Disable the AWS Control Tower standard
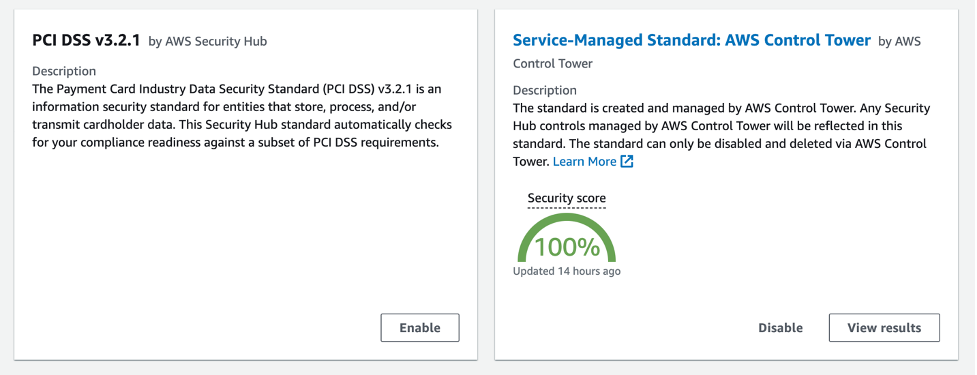The width and height of the screenshot is (977, 375). tap(780, 328)
